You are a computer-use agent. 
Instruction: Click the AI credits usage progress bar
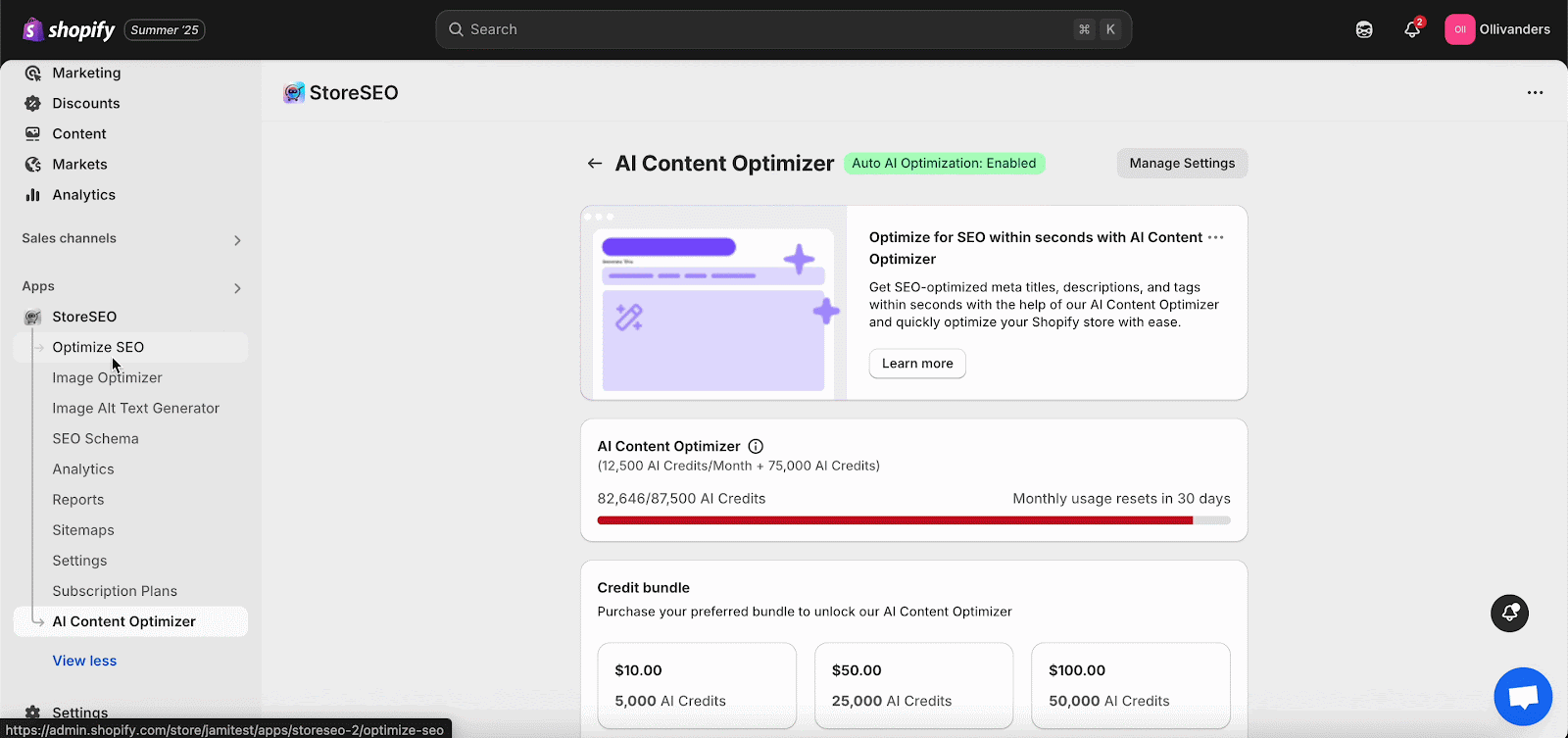tap(913, 520)
